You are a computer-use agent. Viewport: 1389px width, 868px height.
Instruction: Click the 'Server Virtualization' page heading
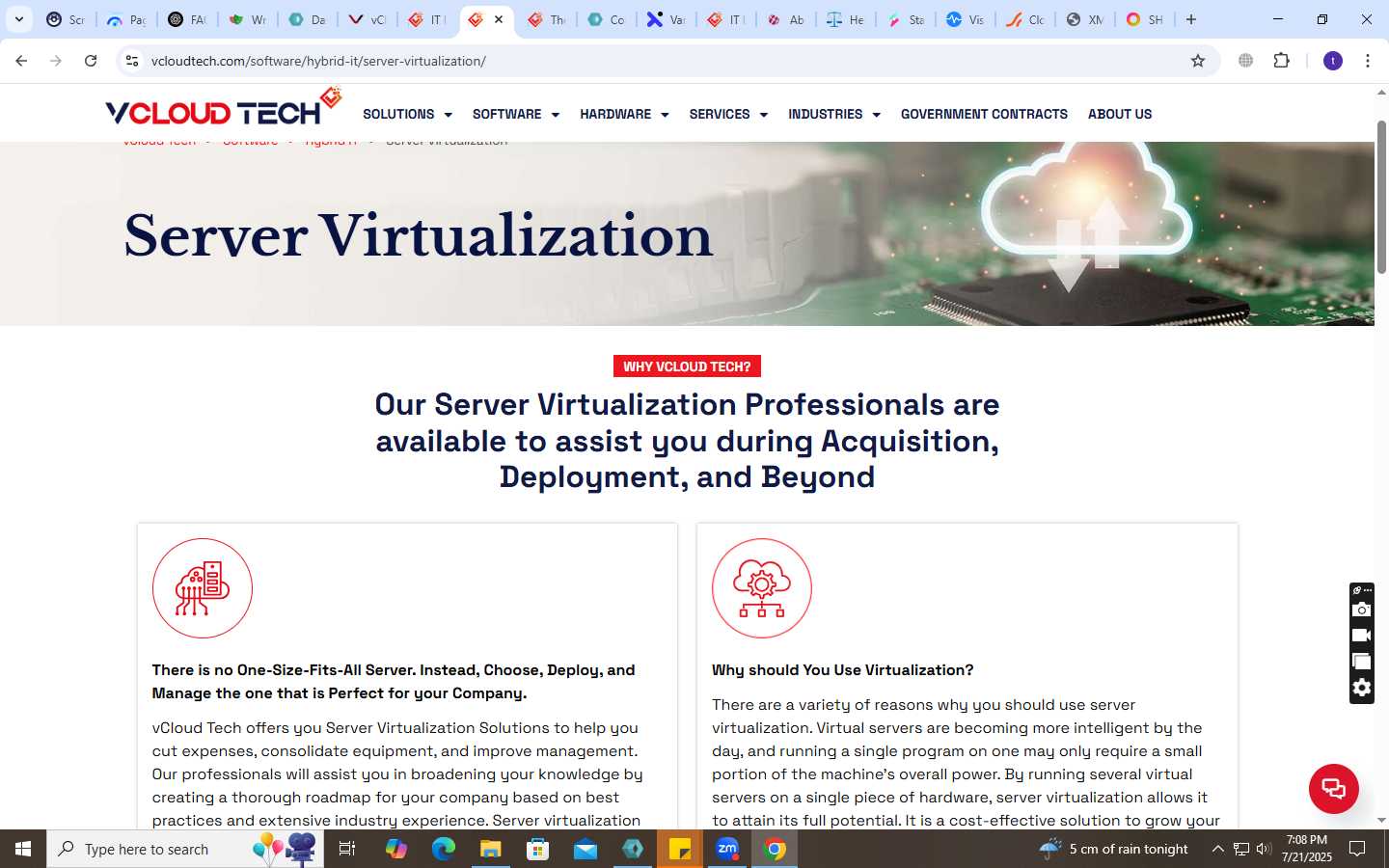(x=419, y=236)
